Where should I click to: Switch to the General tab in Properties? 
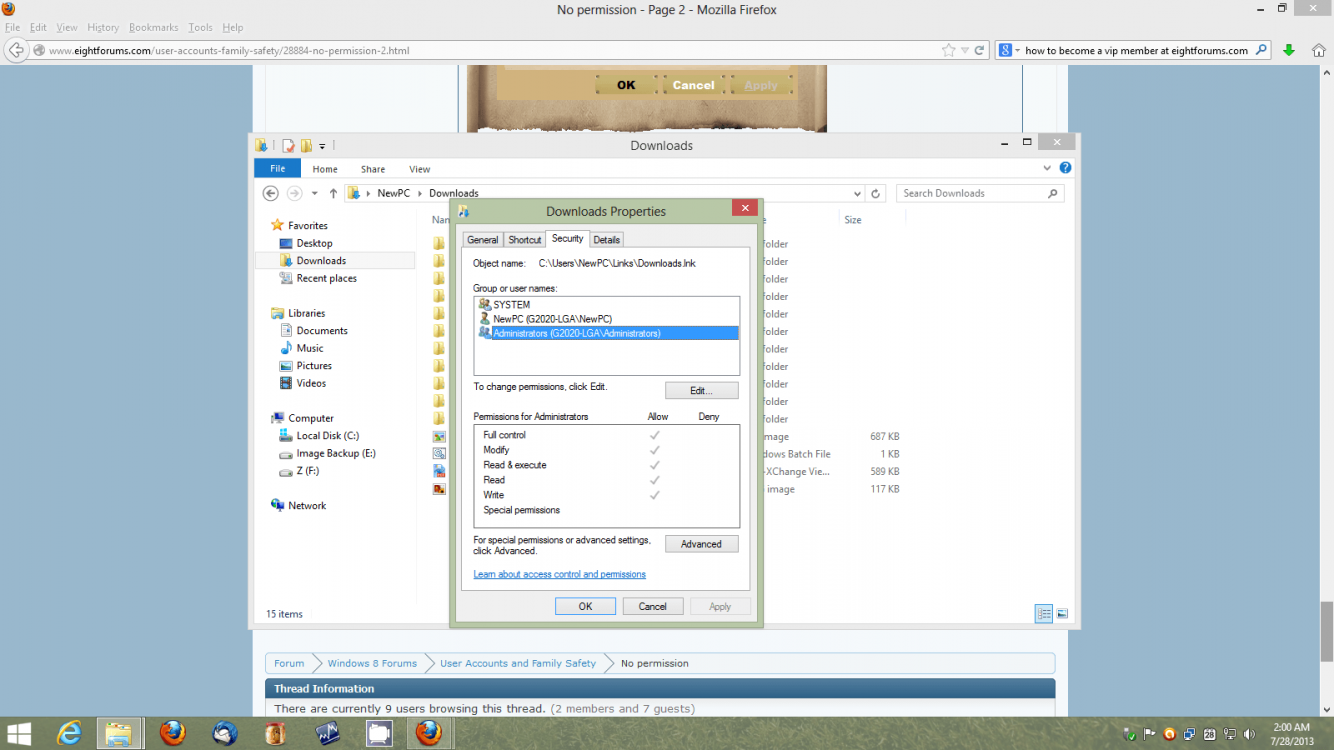pyautogui.click(x=482, y=240)
